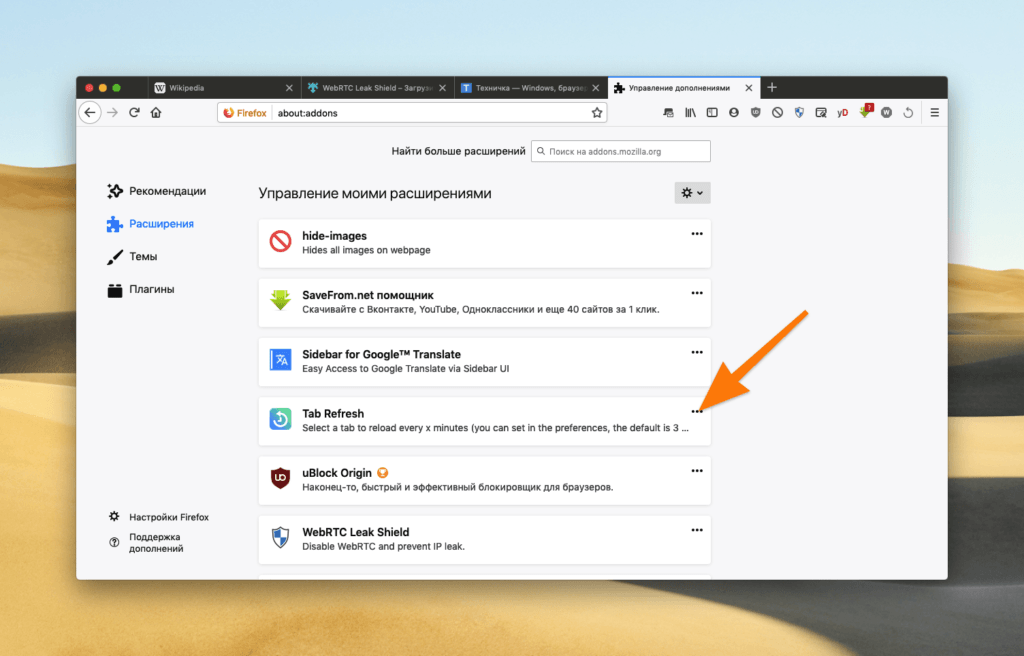Screen dimensions: 1024x656
Task: Click the hide-images toolbar icon
Action: (x=777, y=112)
